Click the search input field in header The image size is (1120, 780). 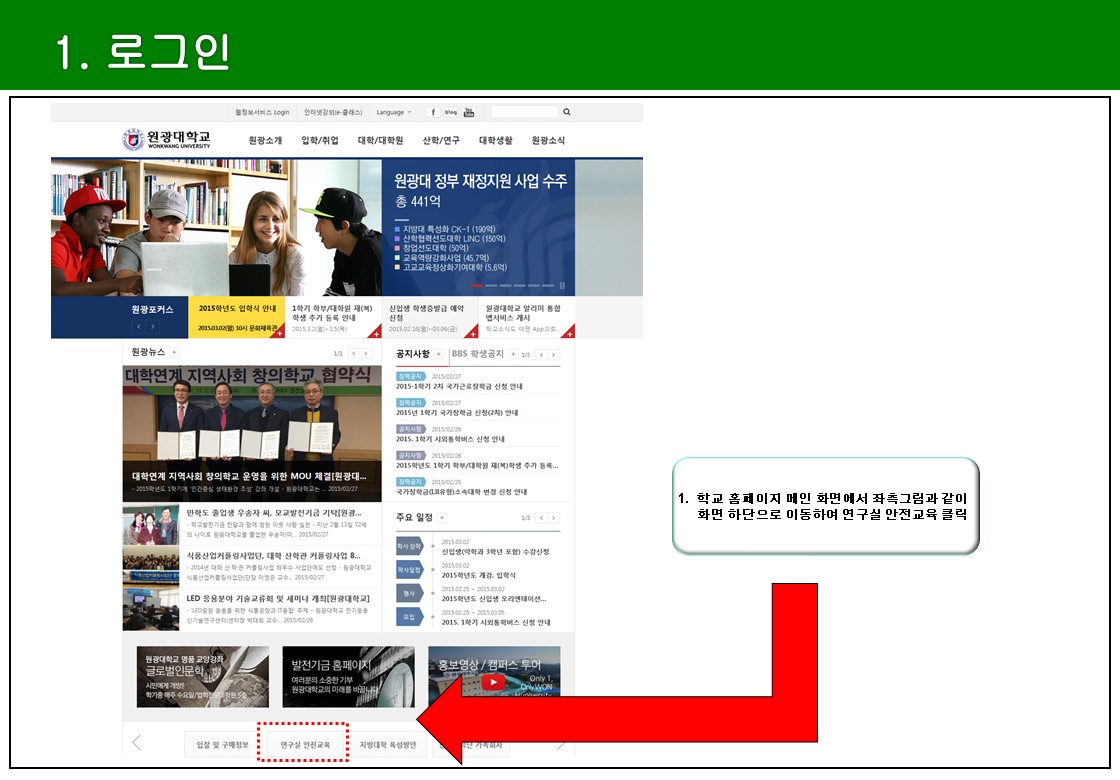click(x=524, y=112)
